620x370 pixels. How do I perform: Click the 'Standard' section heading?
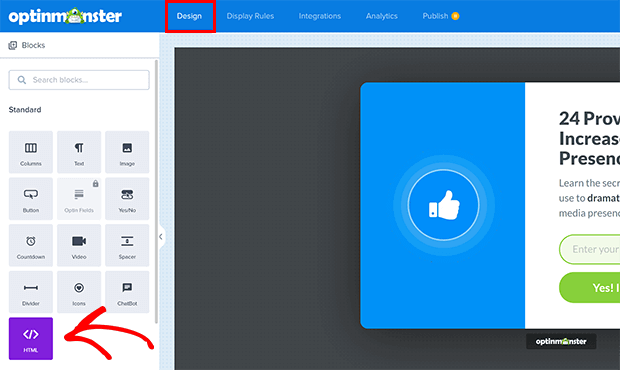(x=25, y=110)
